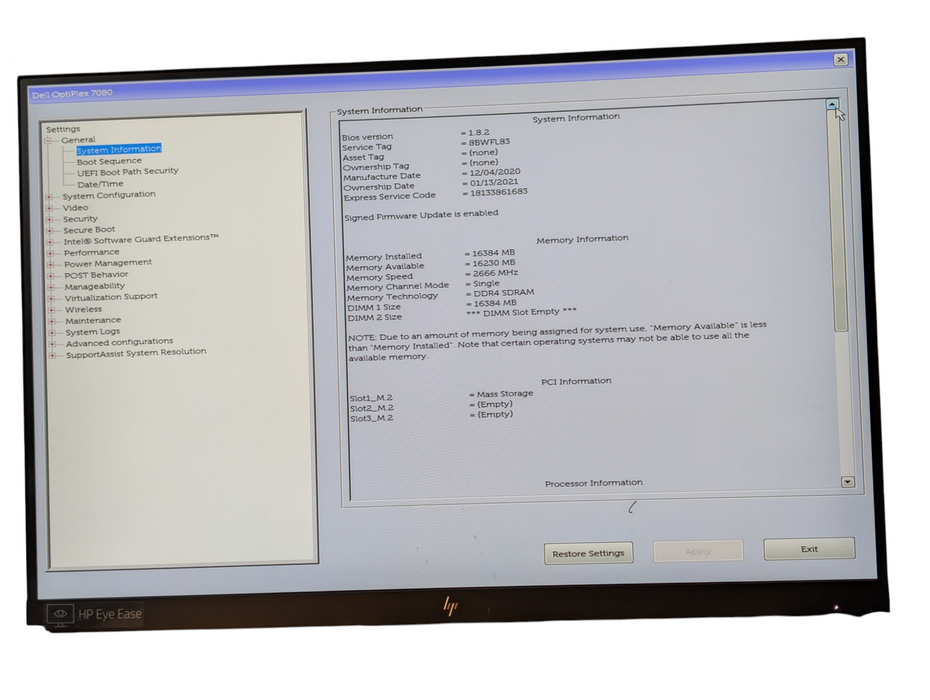
Task: Select Security category label
Action: 80,219
